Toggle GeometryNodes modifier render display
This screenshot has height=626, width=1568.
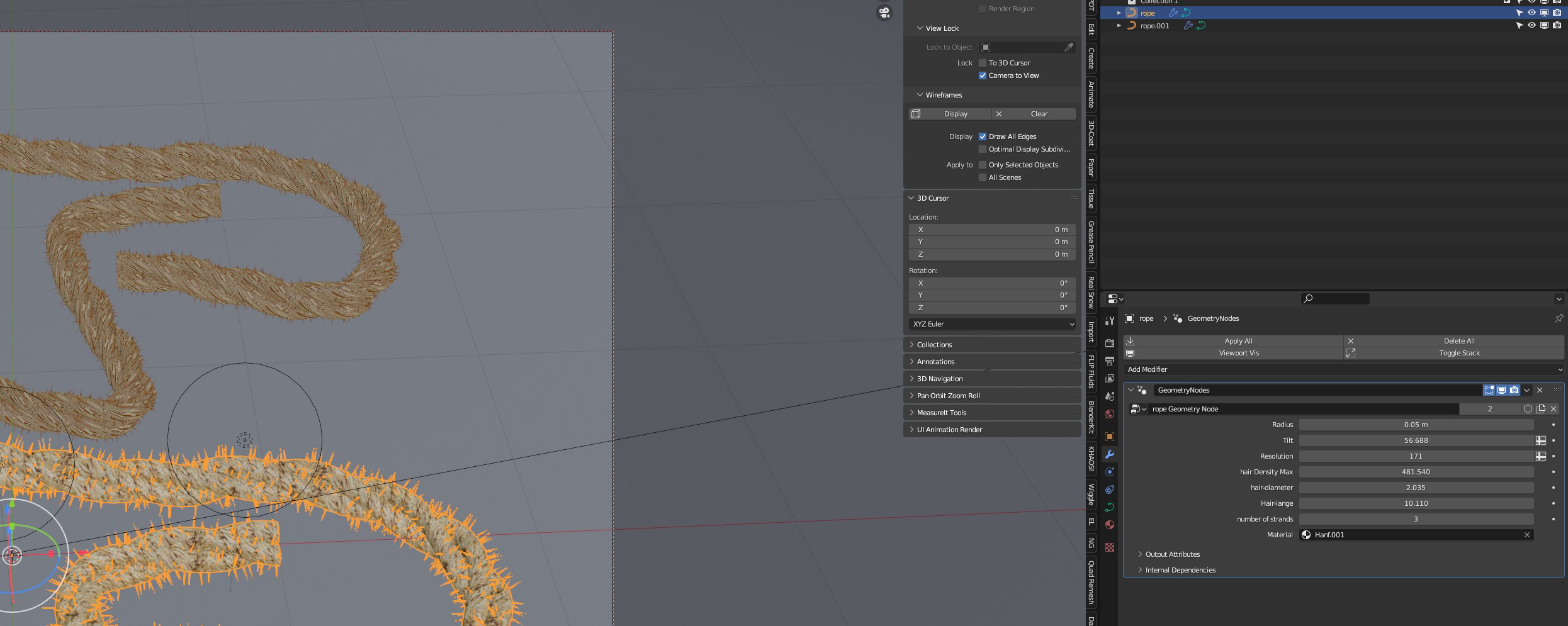(1514, 390)
